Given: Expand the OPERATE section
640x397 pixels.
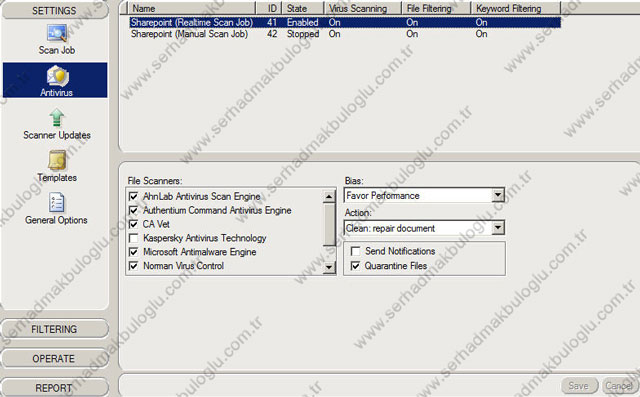Looking at the screenshot, I should pyautogui.click(x=55, y=358).
